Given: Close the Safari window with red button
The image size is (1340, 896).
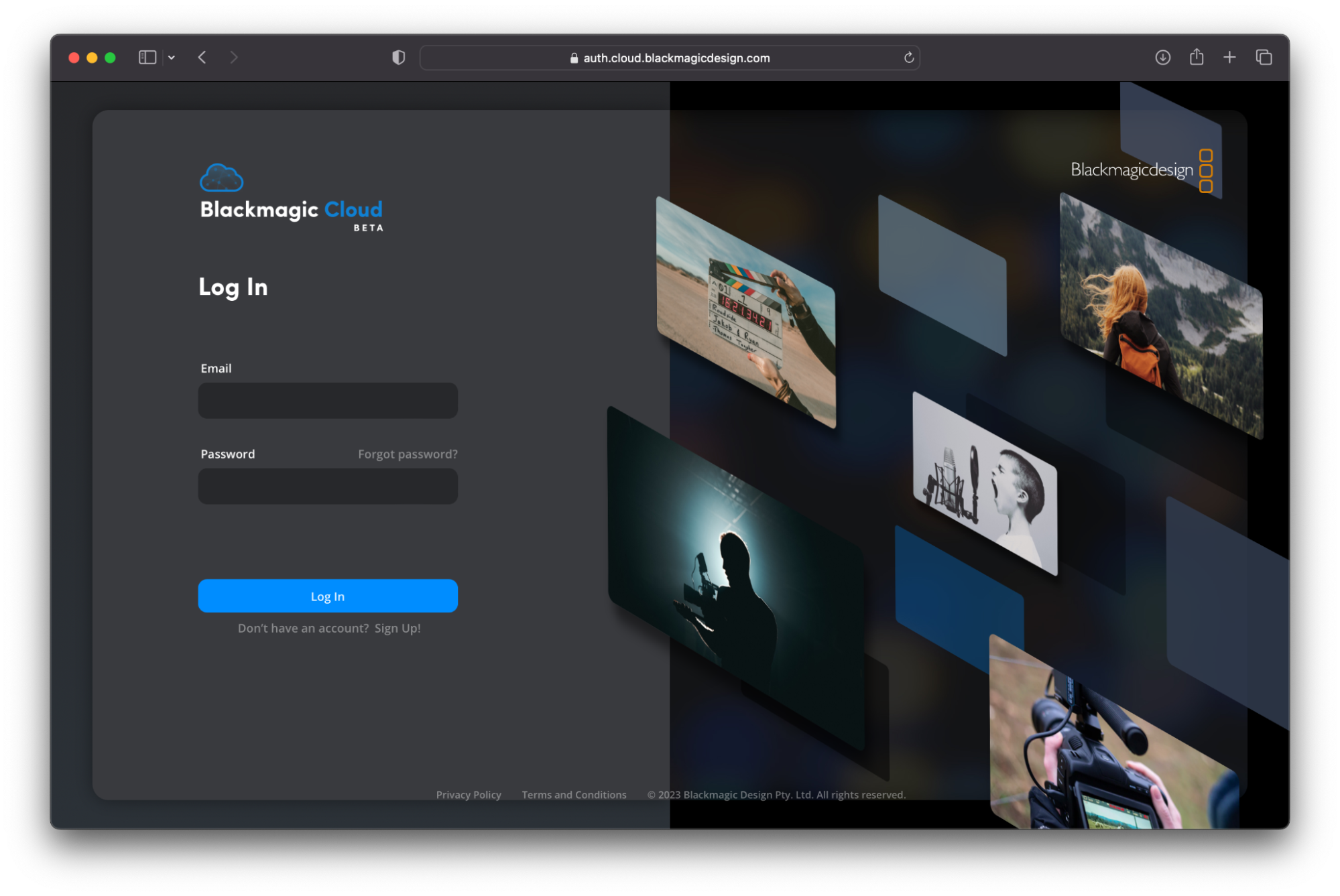Looking at the screenshot, I should click(x=74, y=58).
